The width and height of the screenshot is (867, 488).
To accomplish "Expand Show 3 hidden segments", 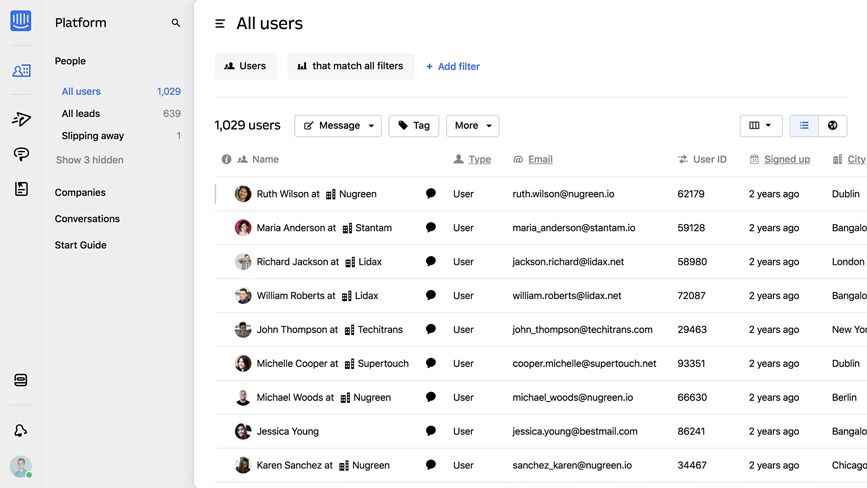I will 90,160.
